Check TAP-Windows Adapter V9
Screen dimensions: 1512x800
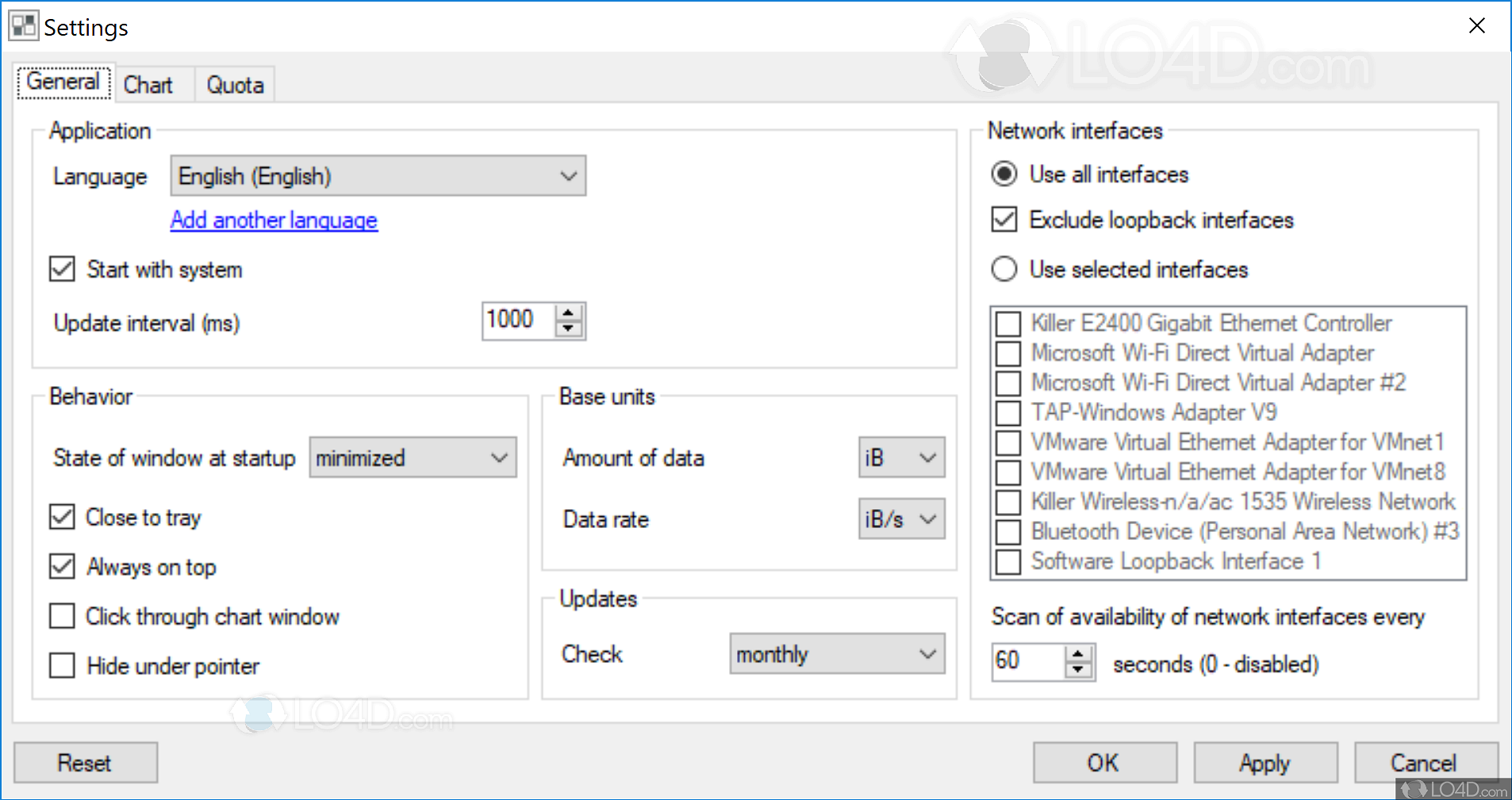[x=1007, y=412]
